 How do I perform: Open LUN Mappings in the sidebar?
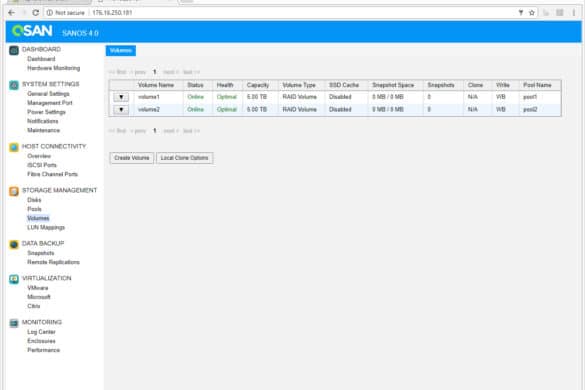click(x=46, y=227)
